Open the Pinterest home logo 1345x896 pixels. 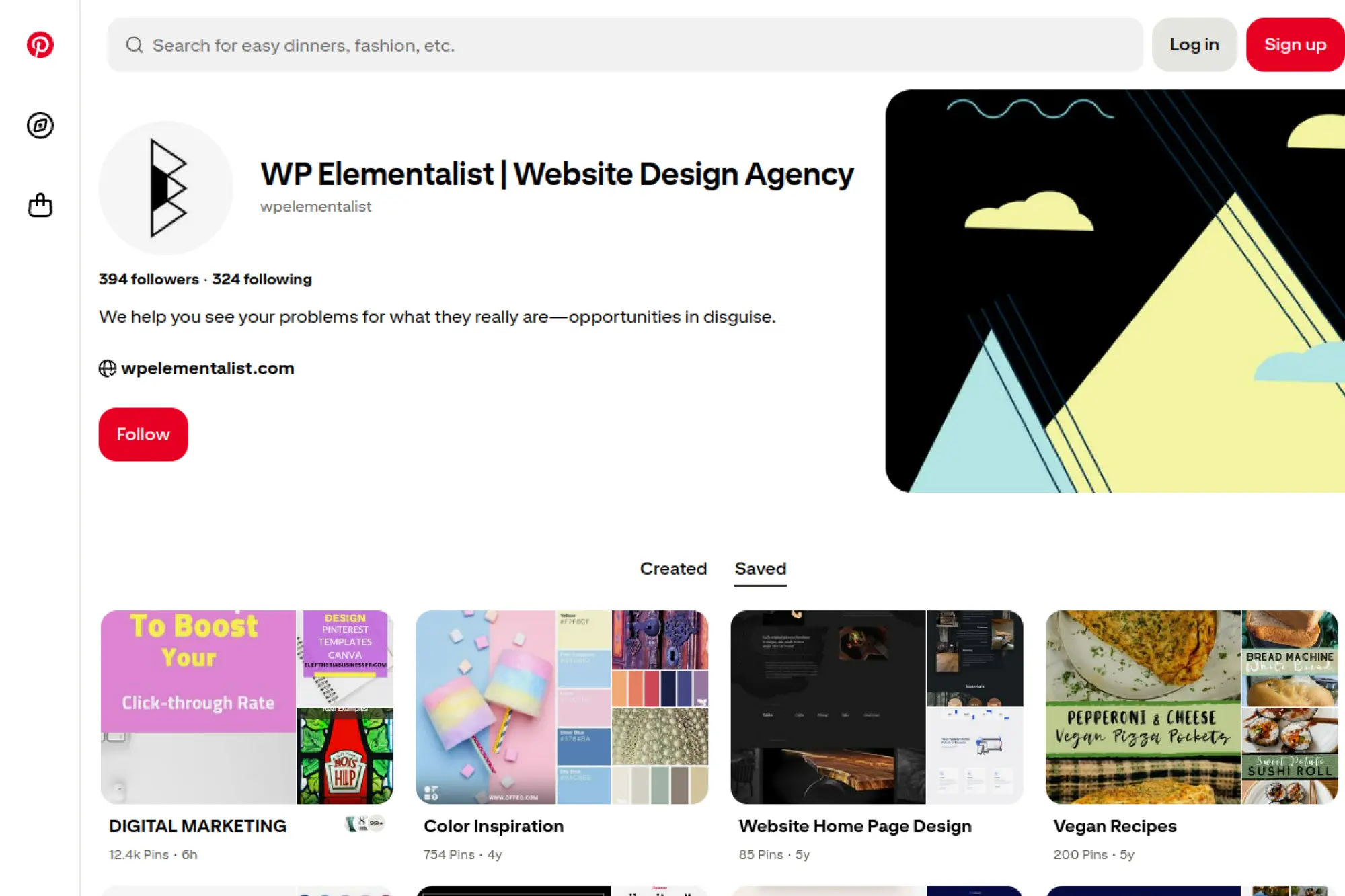[40, 45]
